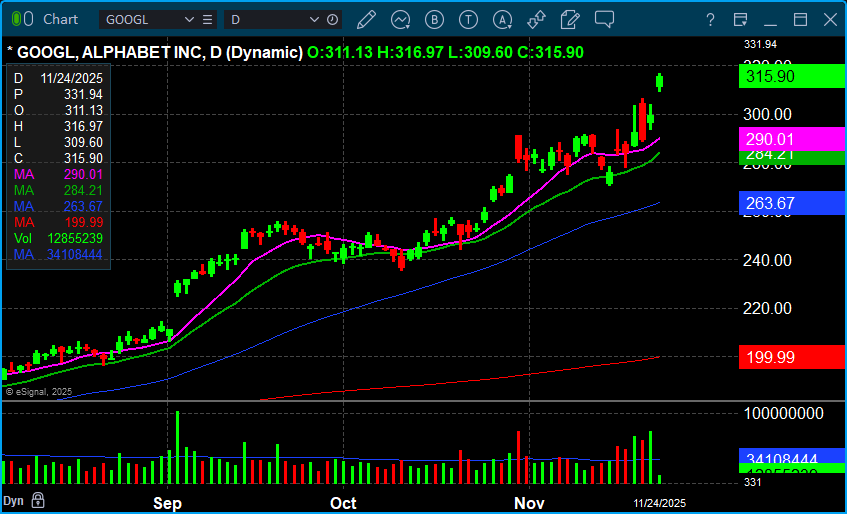This screenshot has width=847, height=514.
Task: Click into the GOOGL symbol input field
Action: coord(141,20)
